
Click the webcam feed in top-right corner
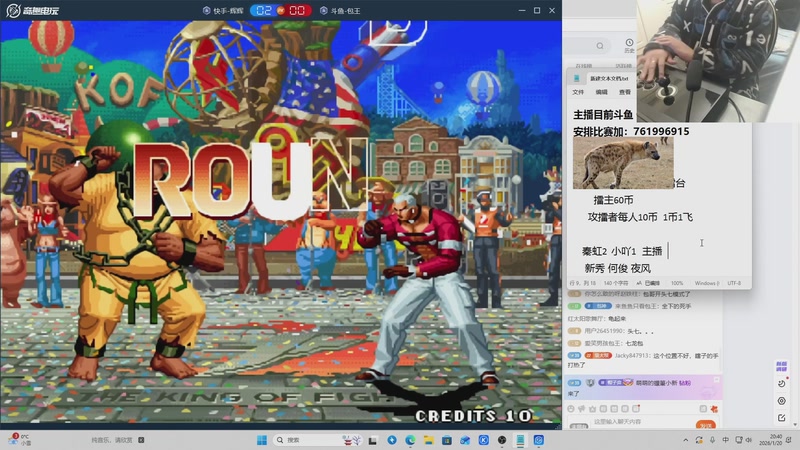coord(718,61)
